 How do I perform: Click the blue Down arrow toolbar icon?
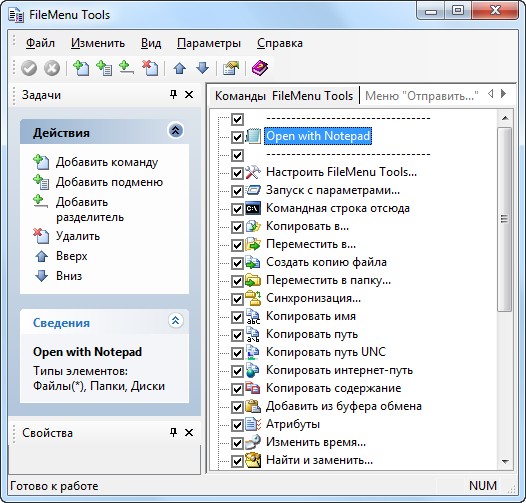[203, 68]
